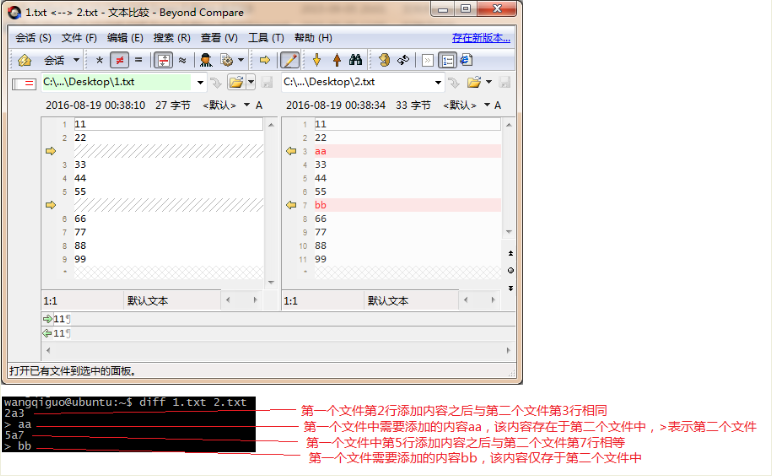
Task: Click the previous-difference-section double-up arrow icon
Action: coord(511,254)
